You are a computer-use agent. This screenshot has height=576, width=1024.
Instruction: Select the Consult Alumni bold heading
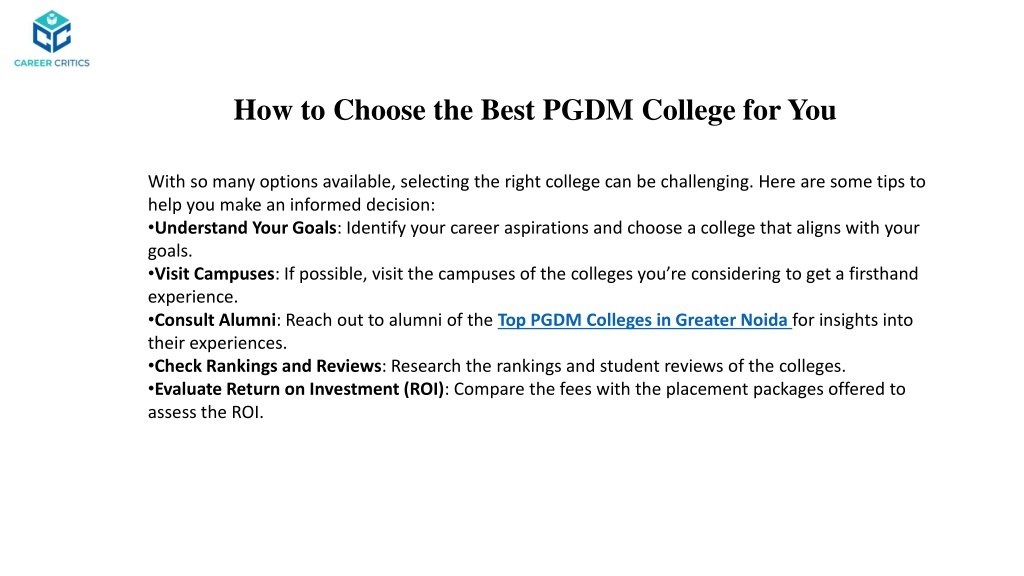pos(215,320)
